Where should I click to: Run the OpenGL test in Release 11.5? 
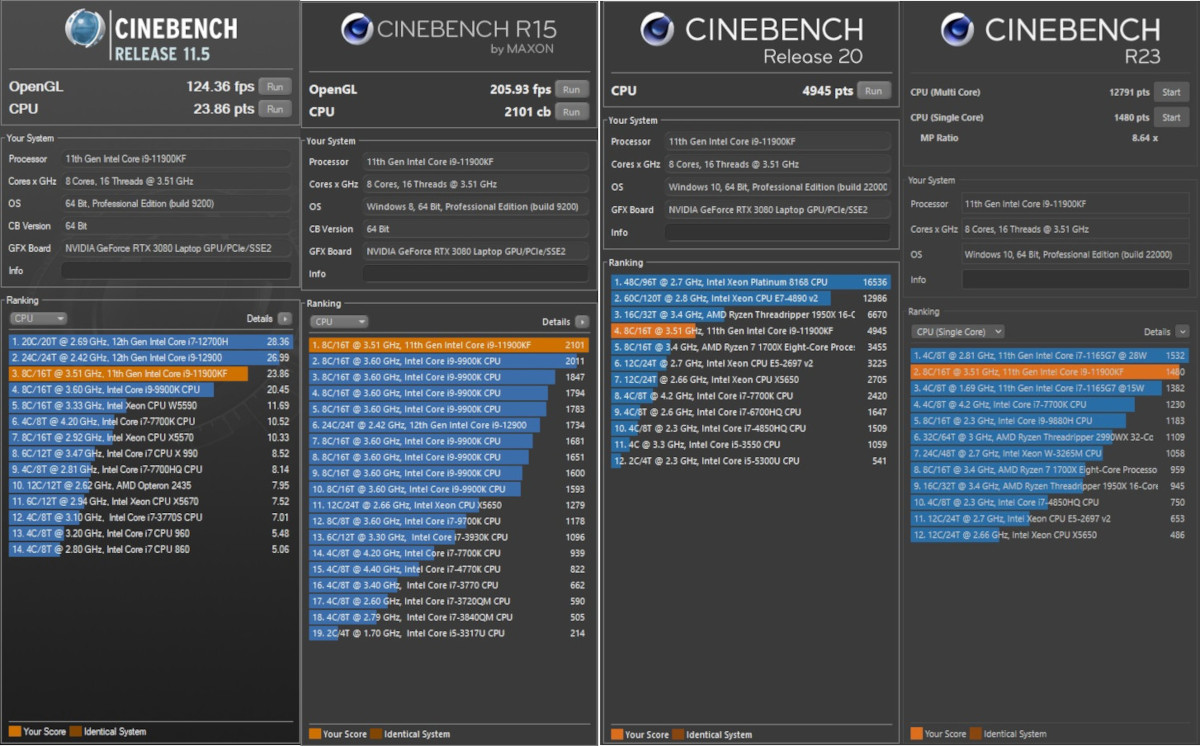tap(274, 86)
